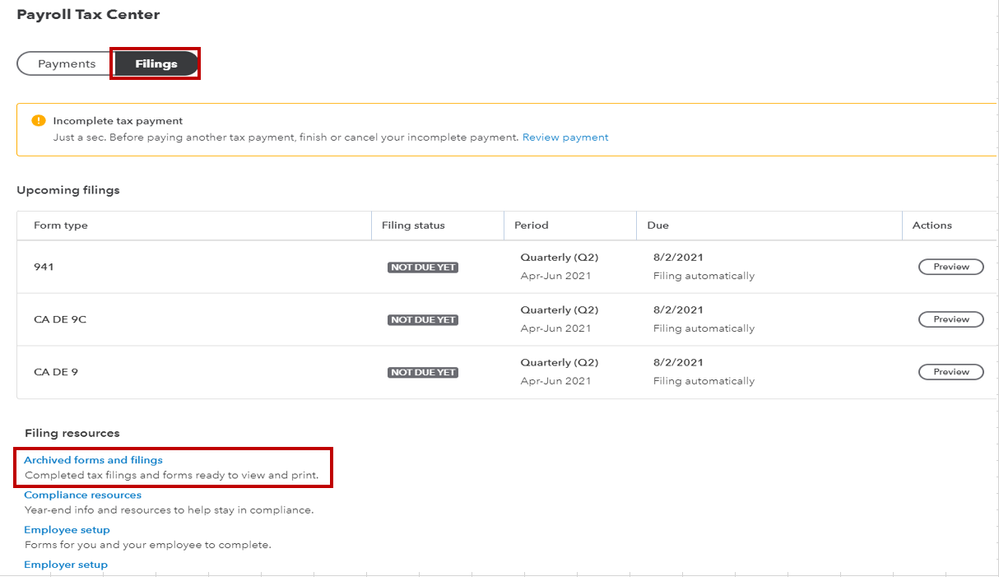Click the Due column header

click(658, 225)
